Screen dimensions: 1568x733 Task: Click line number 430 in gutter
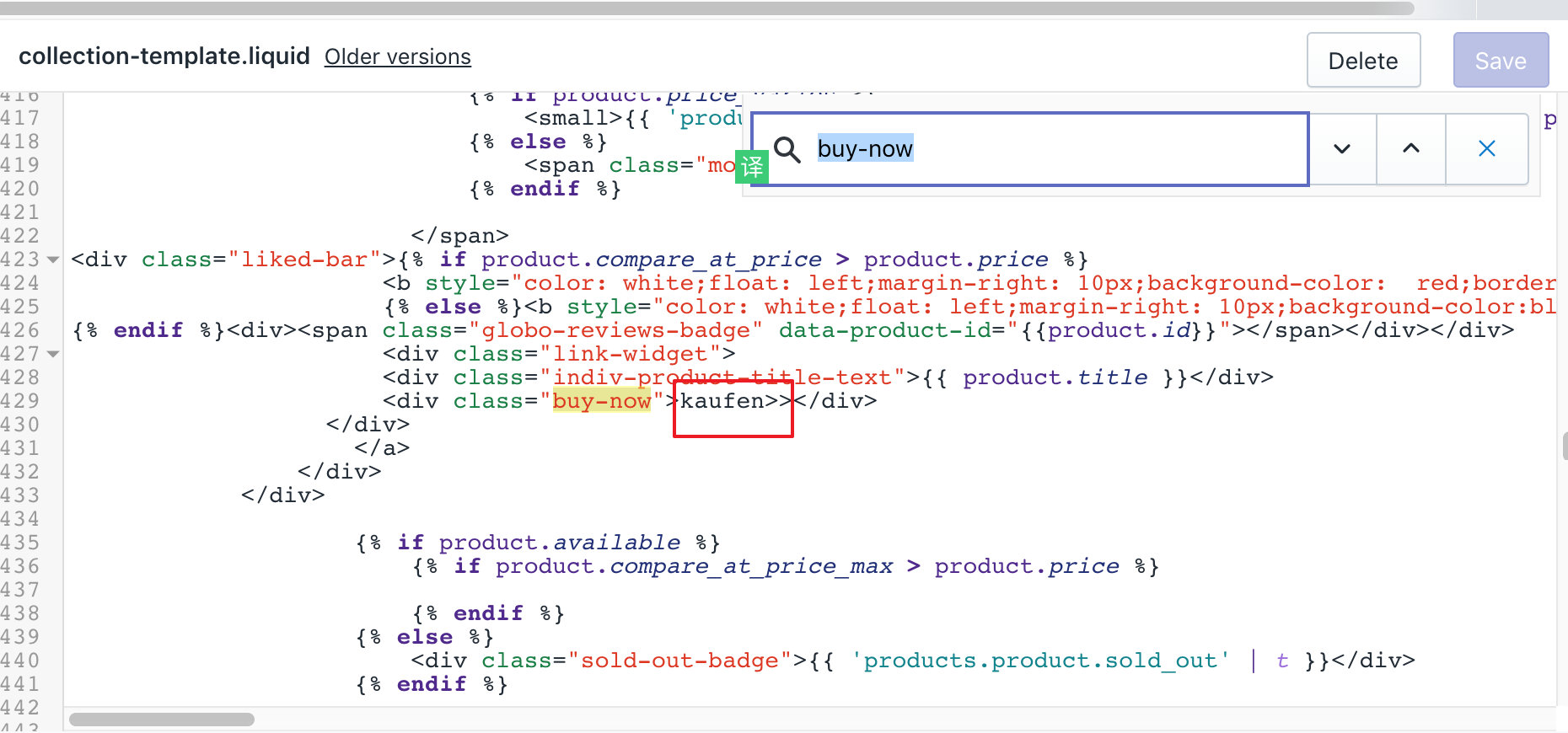20,425
